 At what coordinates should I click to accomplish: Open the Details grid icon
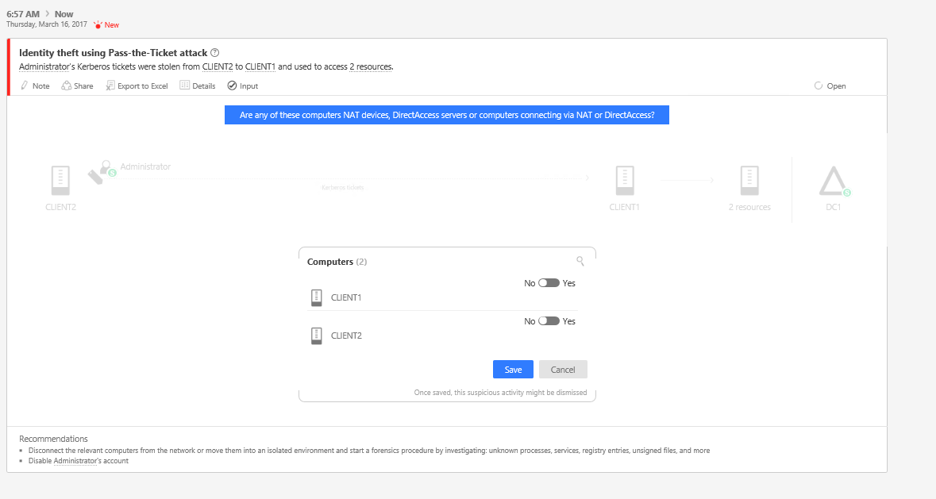click(184, 85)
